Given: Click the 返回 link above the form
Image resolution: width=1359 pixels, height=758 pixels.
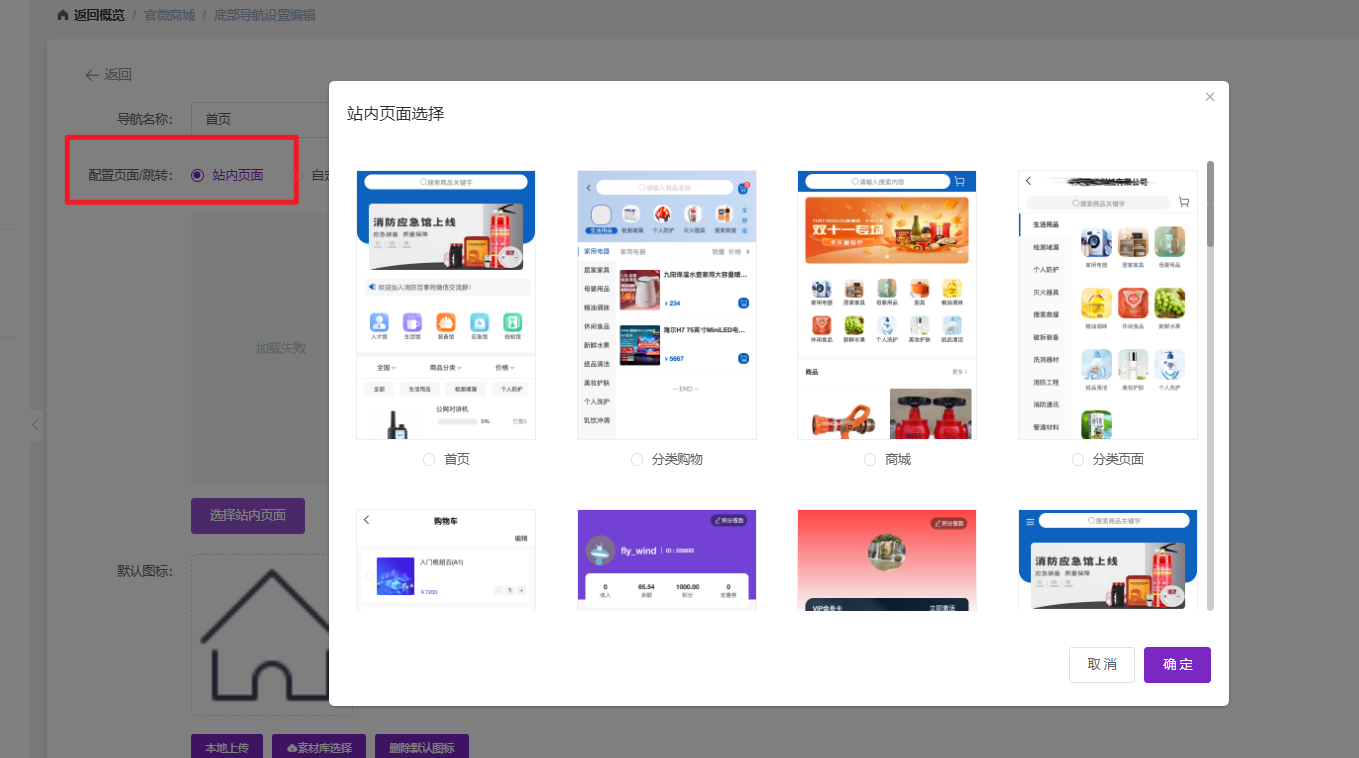Looking at the screenshot, I should 118,75.
